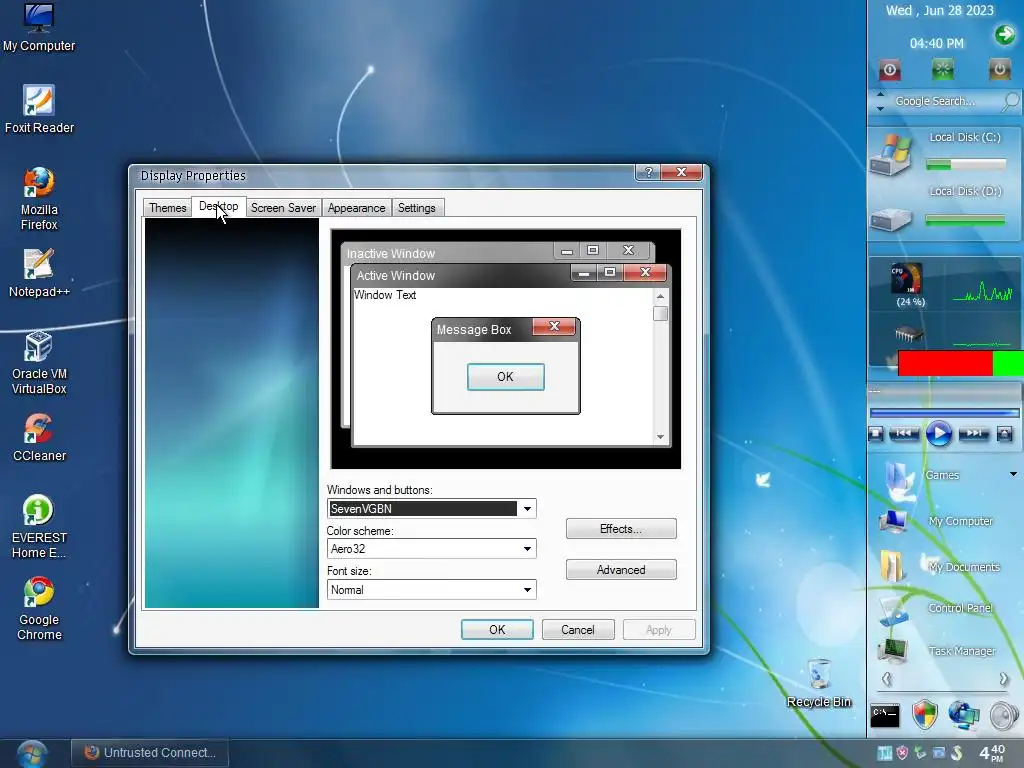Screen dimensions: 1024x768
Task: Click sidebar launcher right chevron
Action: point(1004,679)
